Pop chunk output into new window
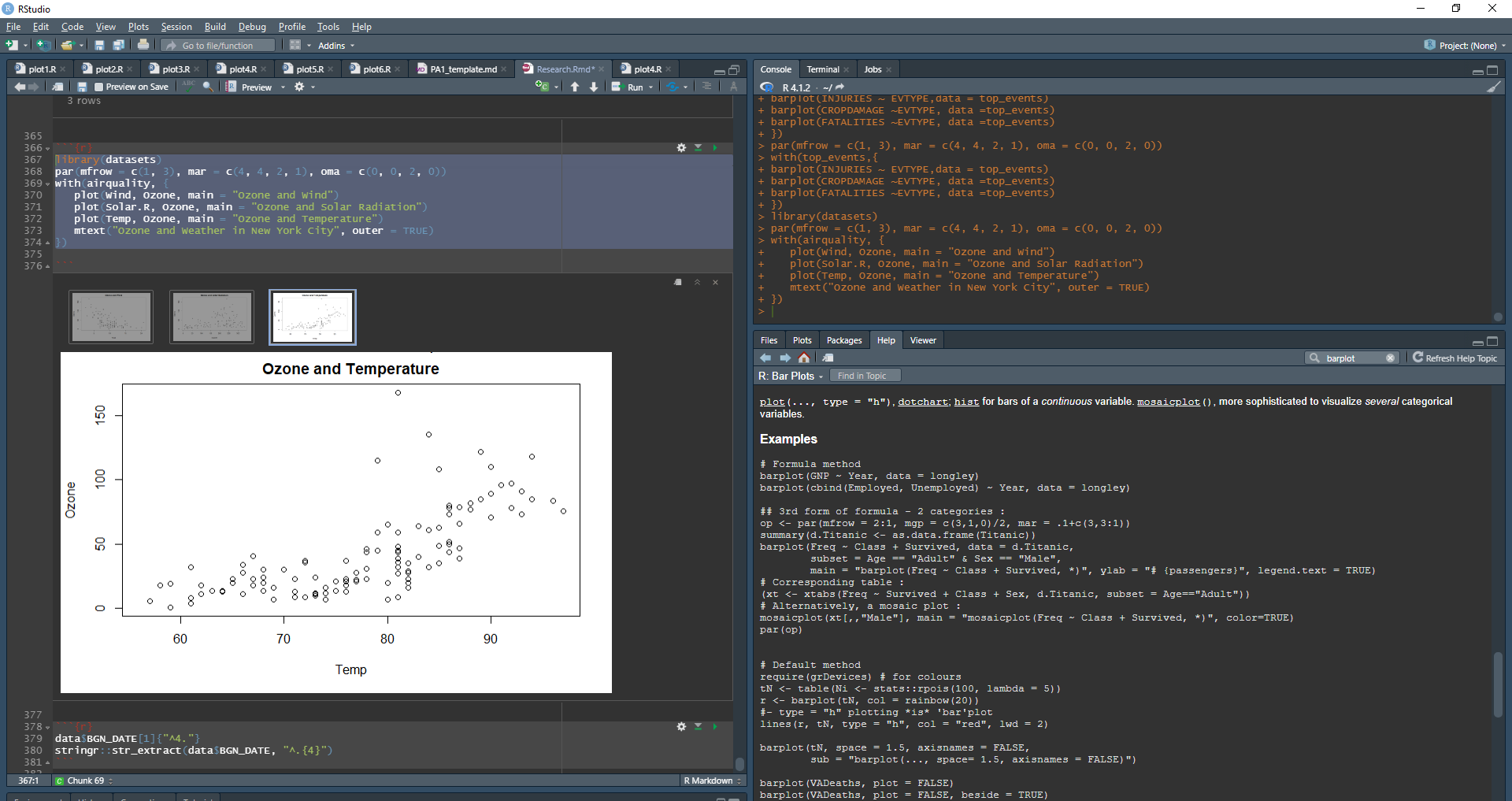The image size is (1512, 801). coord(678,282)
